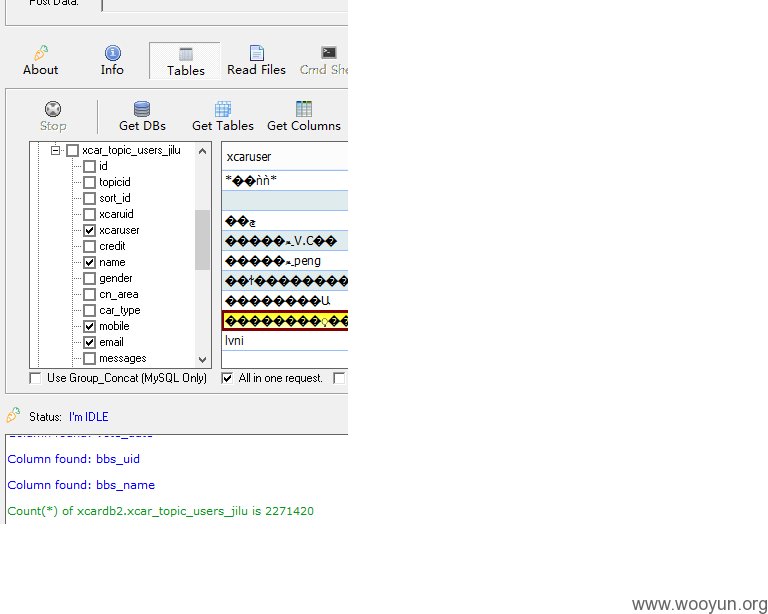Check the id column checkbox
This screenshot has width=768, height=614.
[89, 166]
